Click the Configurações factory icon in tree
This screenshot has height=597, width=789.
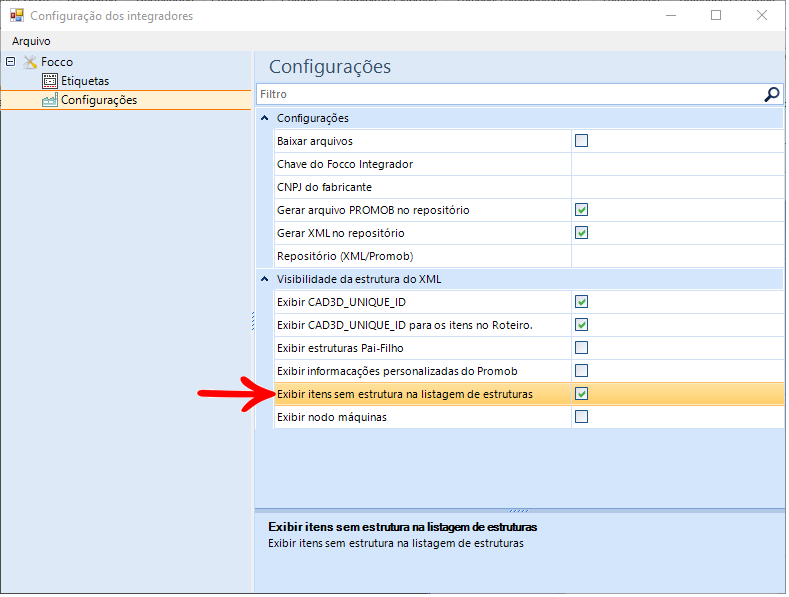click(50, 100)
